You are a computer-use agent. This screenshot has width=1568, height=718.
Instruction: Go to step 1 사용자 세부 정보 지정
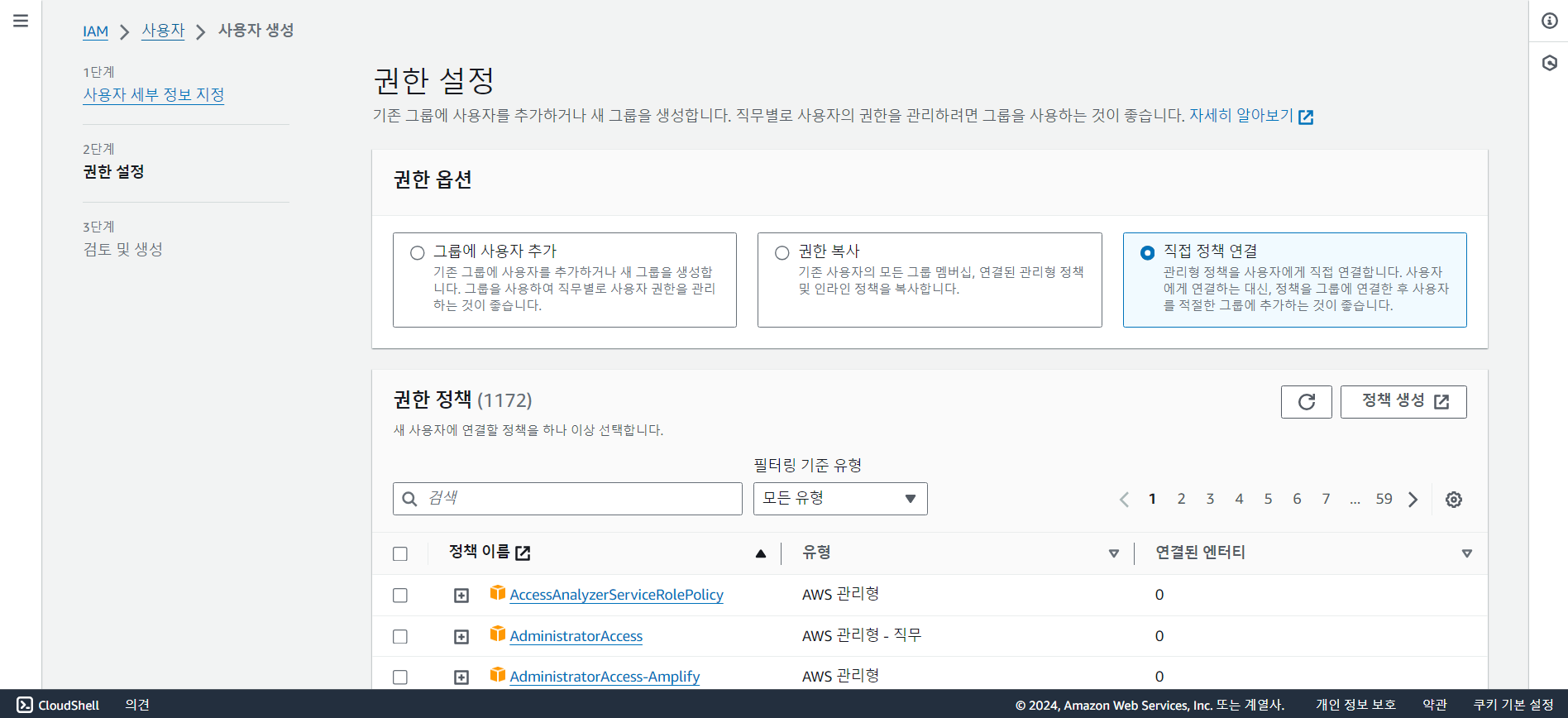154,94
